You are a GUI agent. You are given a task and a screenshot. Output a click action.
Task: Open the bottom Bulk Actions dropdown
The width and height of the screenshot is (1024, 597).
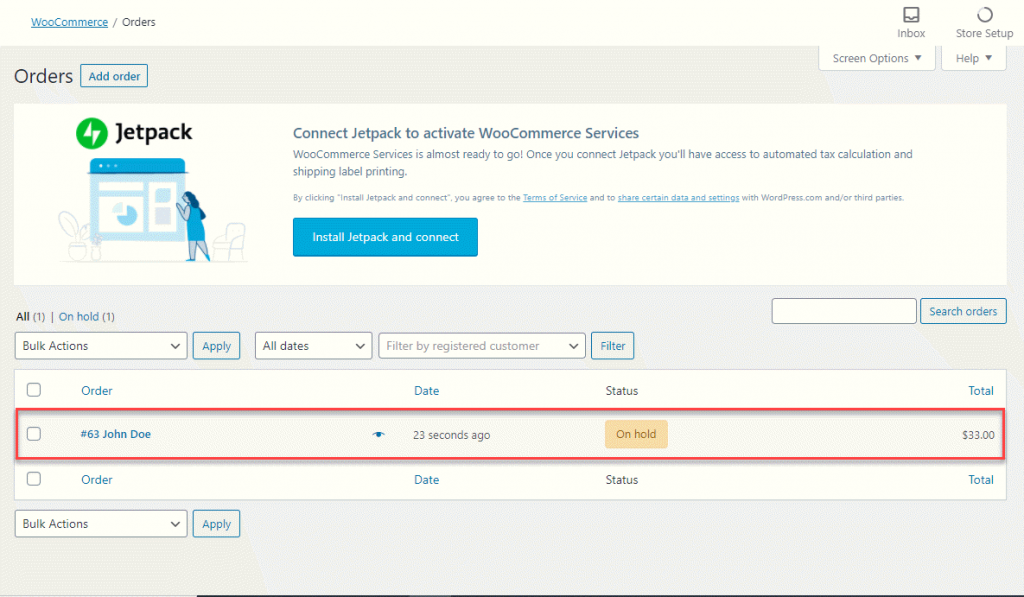tap(101, 524)
